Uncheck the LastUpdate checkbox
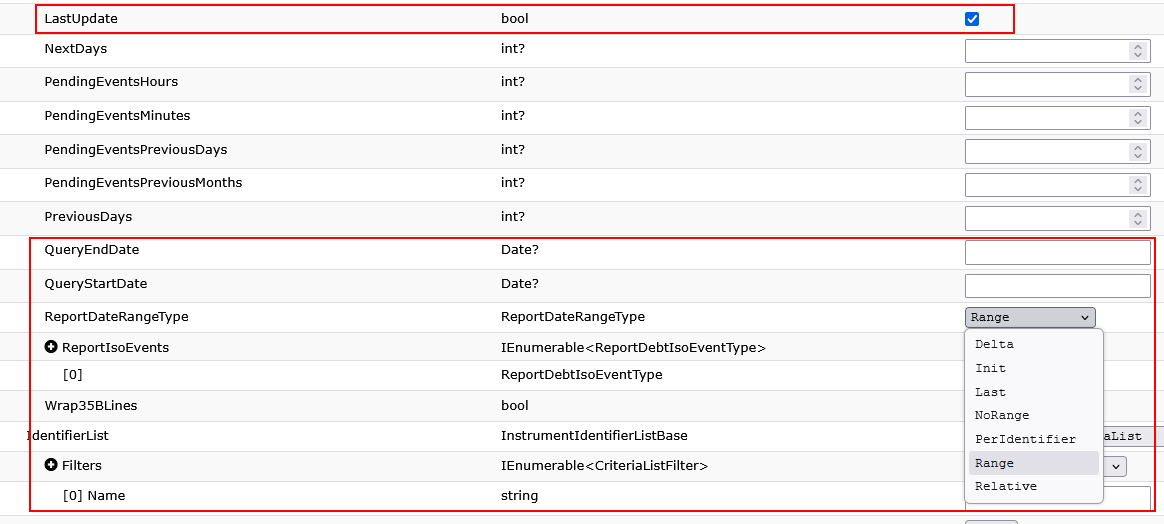 coord(972,19)
